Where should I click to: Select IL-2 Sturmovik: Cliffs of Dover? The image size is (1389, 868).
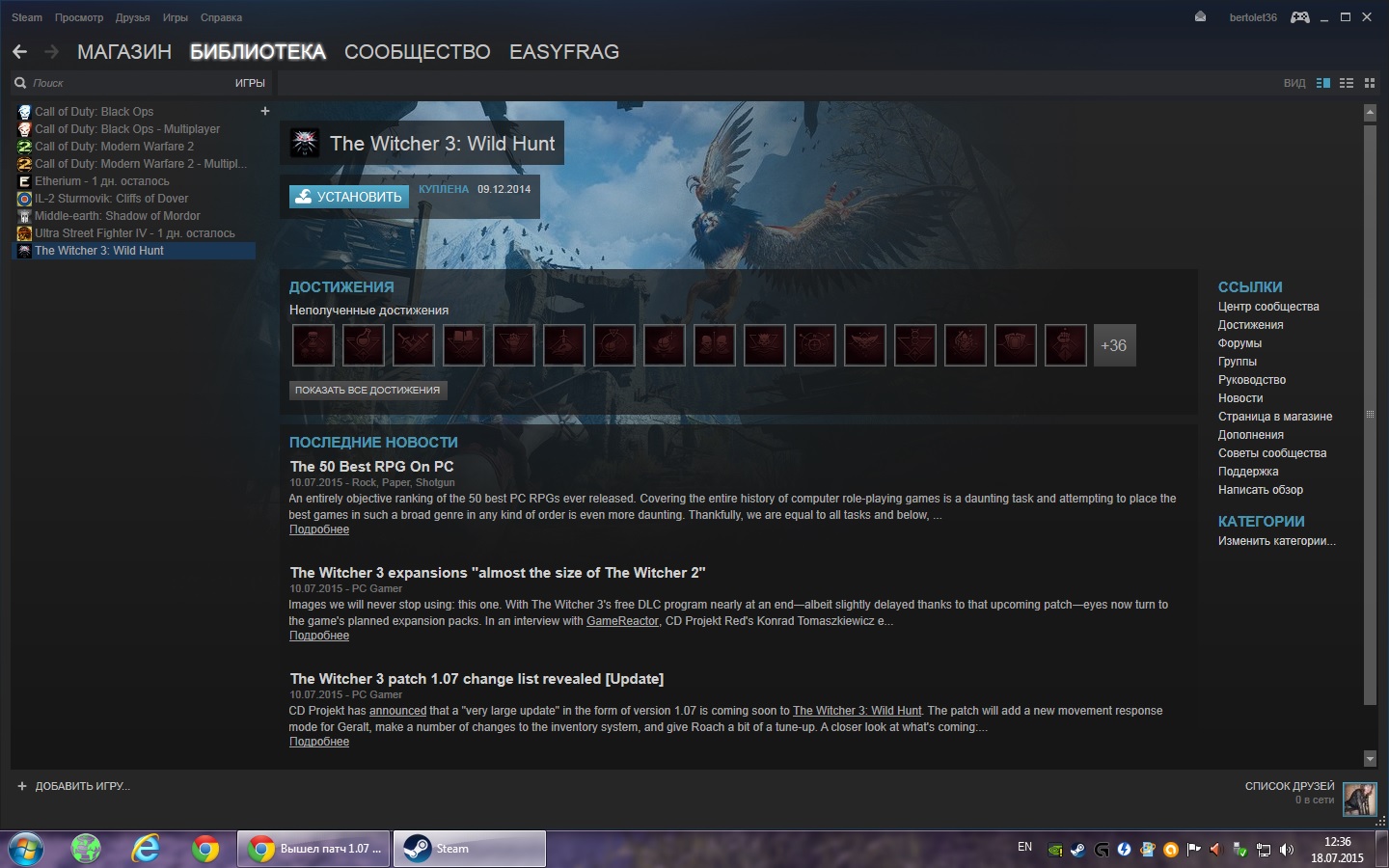(x=111, y=199)
